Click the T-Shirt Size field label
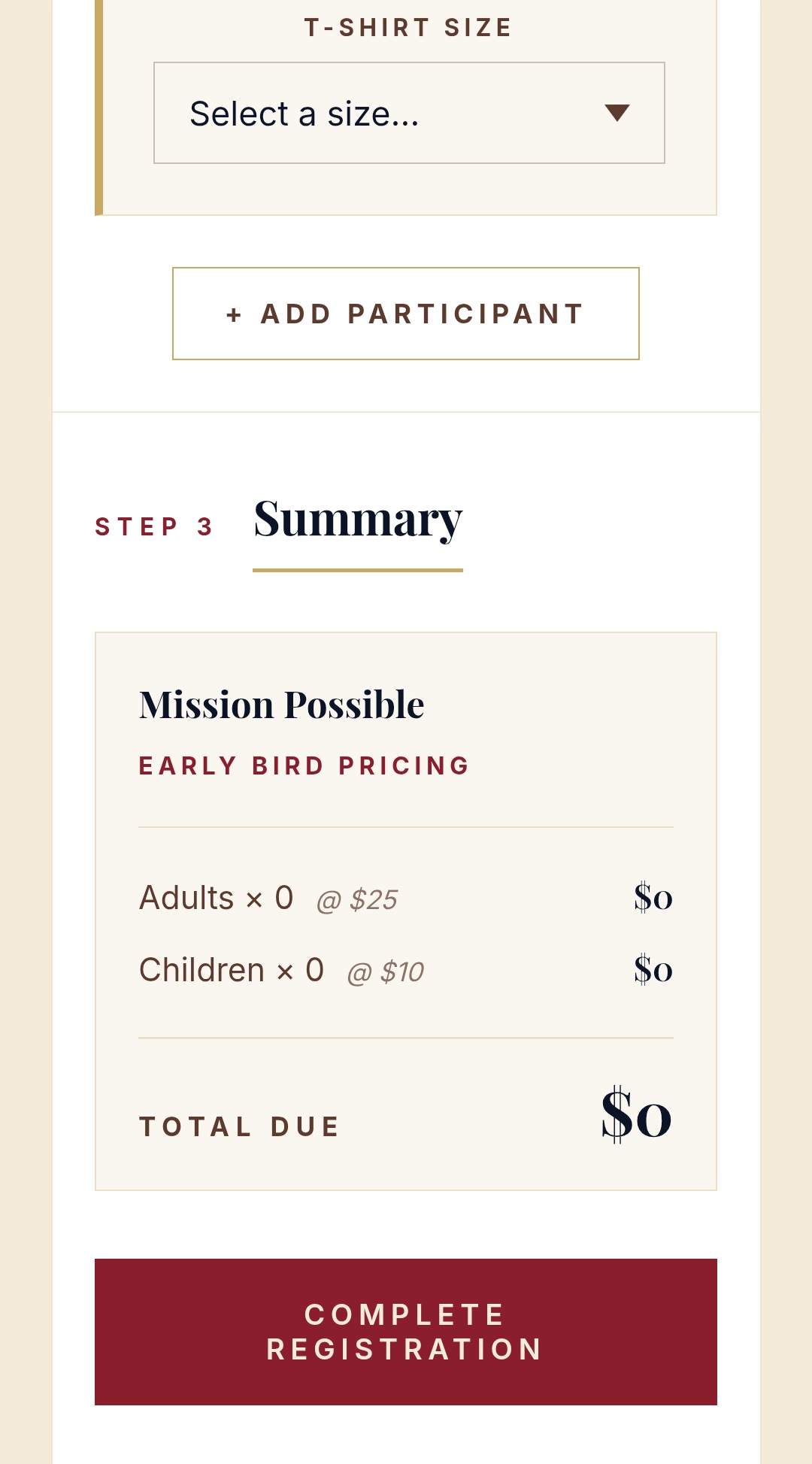This screenshot has width=812, height=1464. [409, 27]
